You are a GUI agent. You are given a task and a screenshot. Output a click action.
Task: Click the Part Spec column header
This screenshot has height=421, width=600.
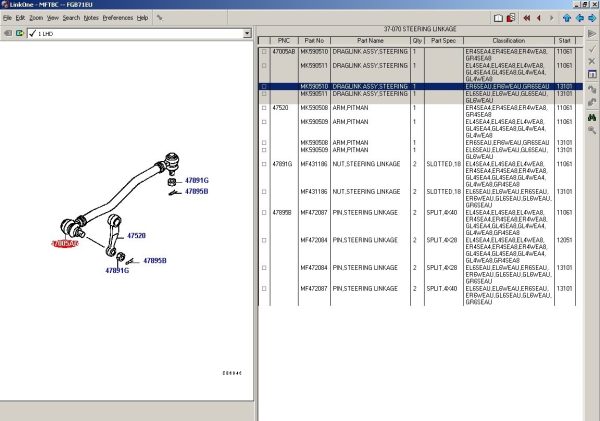(x=443, y=41)
